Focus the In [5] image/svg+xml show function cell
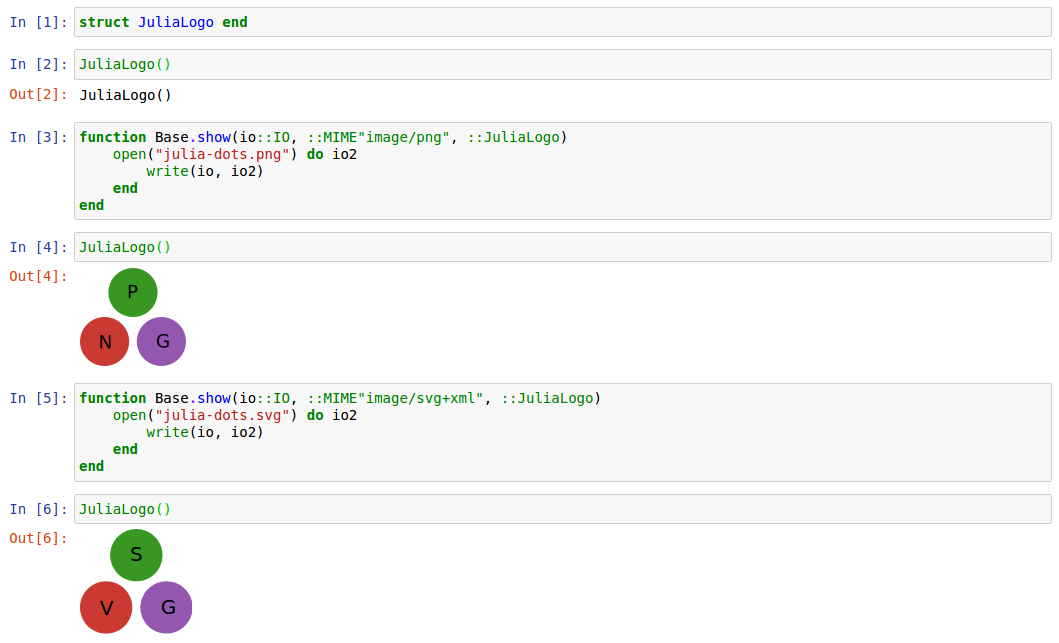The width and height of the screenshot is (1059, 643). point(563,432)
